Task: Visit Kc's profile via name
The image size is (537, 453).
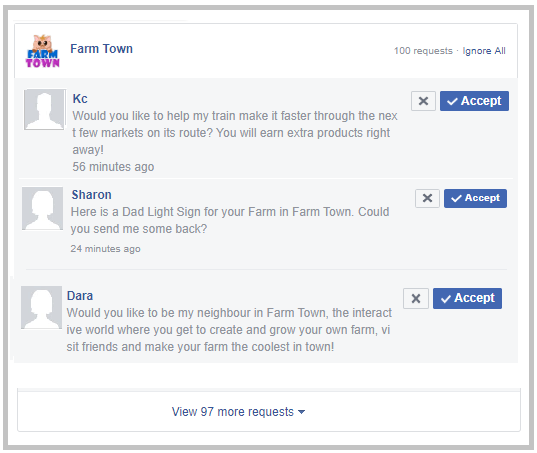Action: click(80, 99)
